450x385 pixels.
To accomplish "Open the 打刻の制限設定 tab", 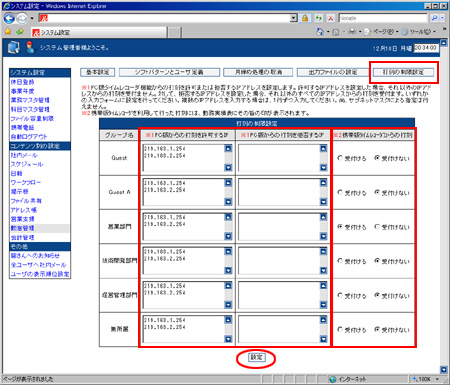I will pos(403,72).
